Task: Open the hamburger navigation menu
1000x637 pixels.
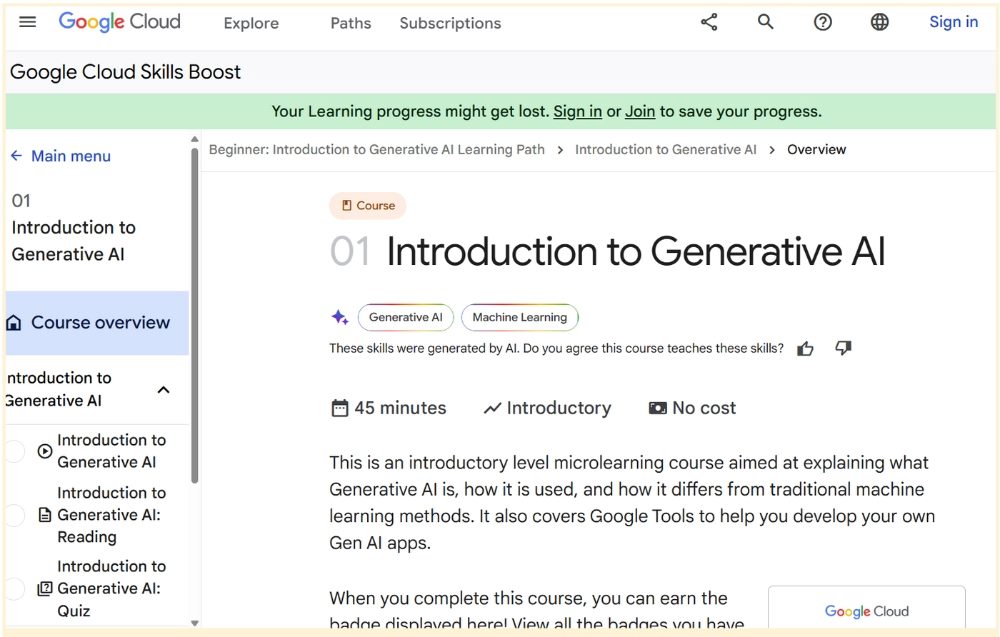Action: [x=27, y=22]
